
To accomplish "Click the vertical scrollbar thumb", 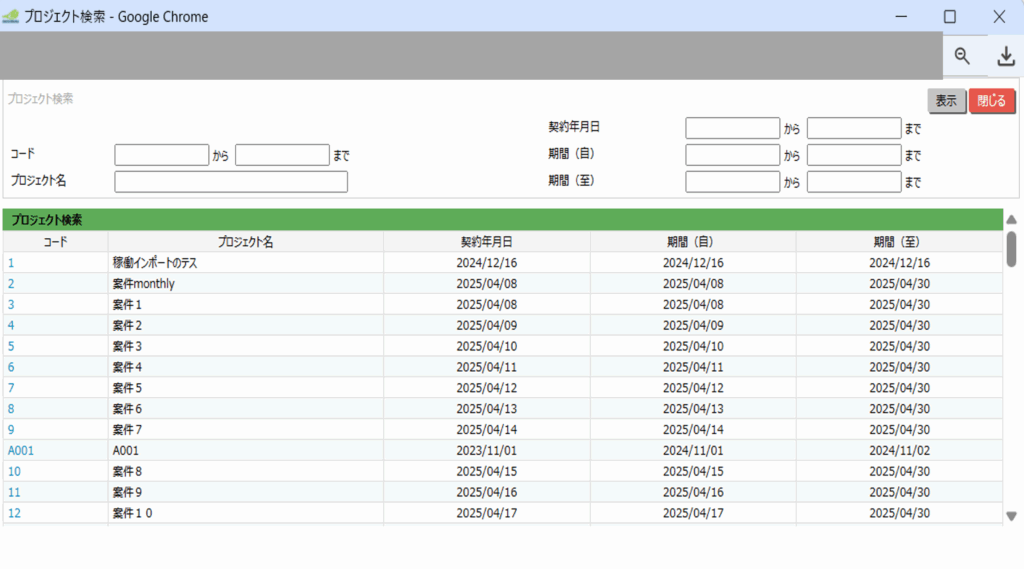I will 1011,248.
